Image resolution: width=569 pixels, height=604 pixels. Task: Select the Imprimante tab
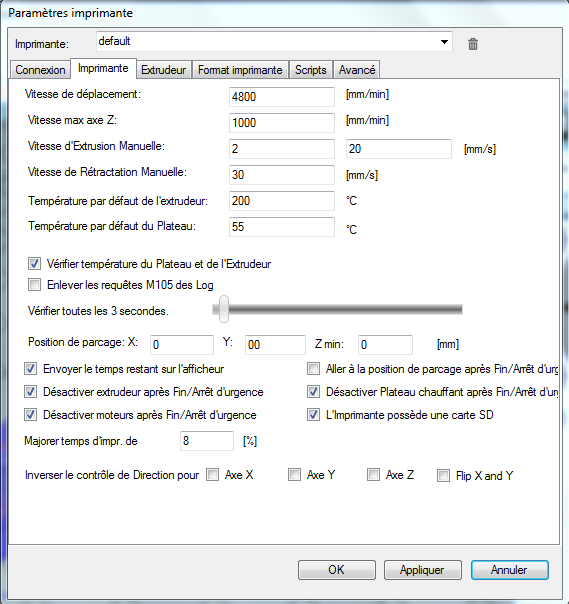click(103, 68)
